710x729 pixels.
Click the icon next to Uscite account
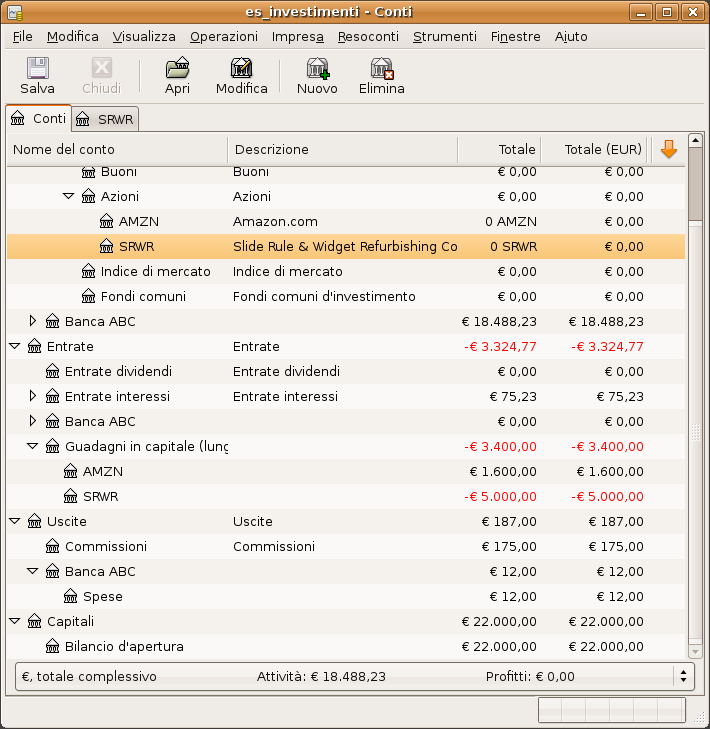34,522
